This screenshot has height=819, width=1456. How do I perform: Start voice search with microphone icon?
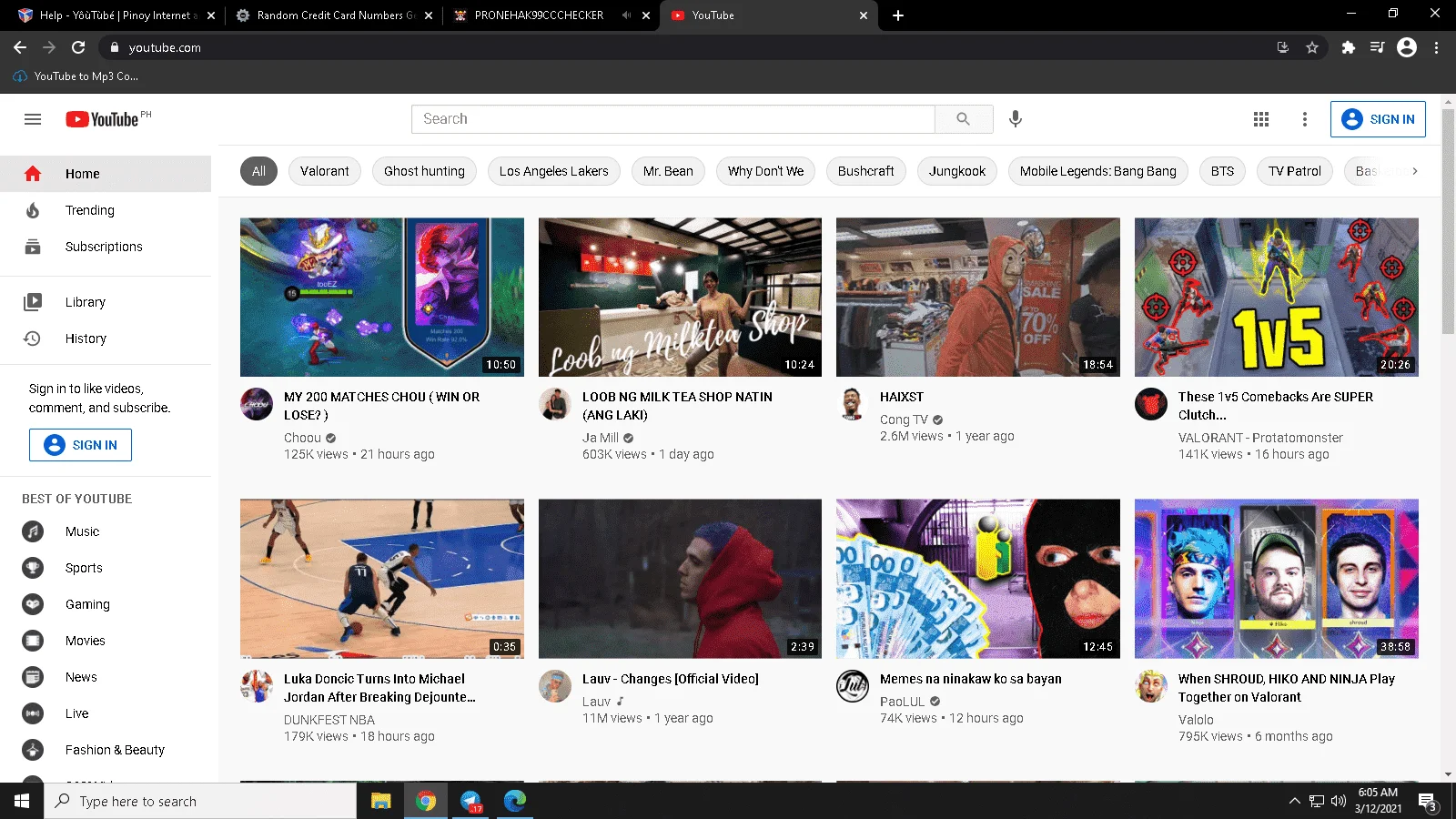1016,119
